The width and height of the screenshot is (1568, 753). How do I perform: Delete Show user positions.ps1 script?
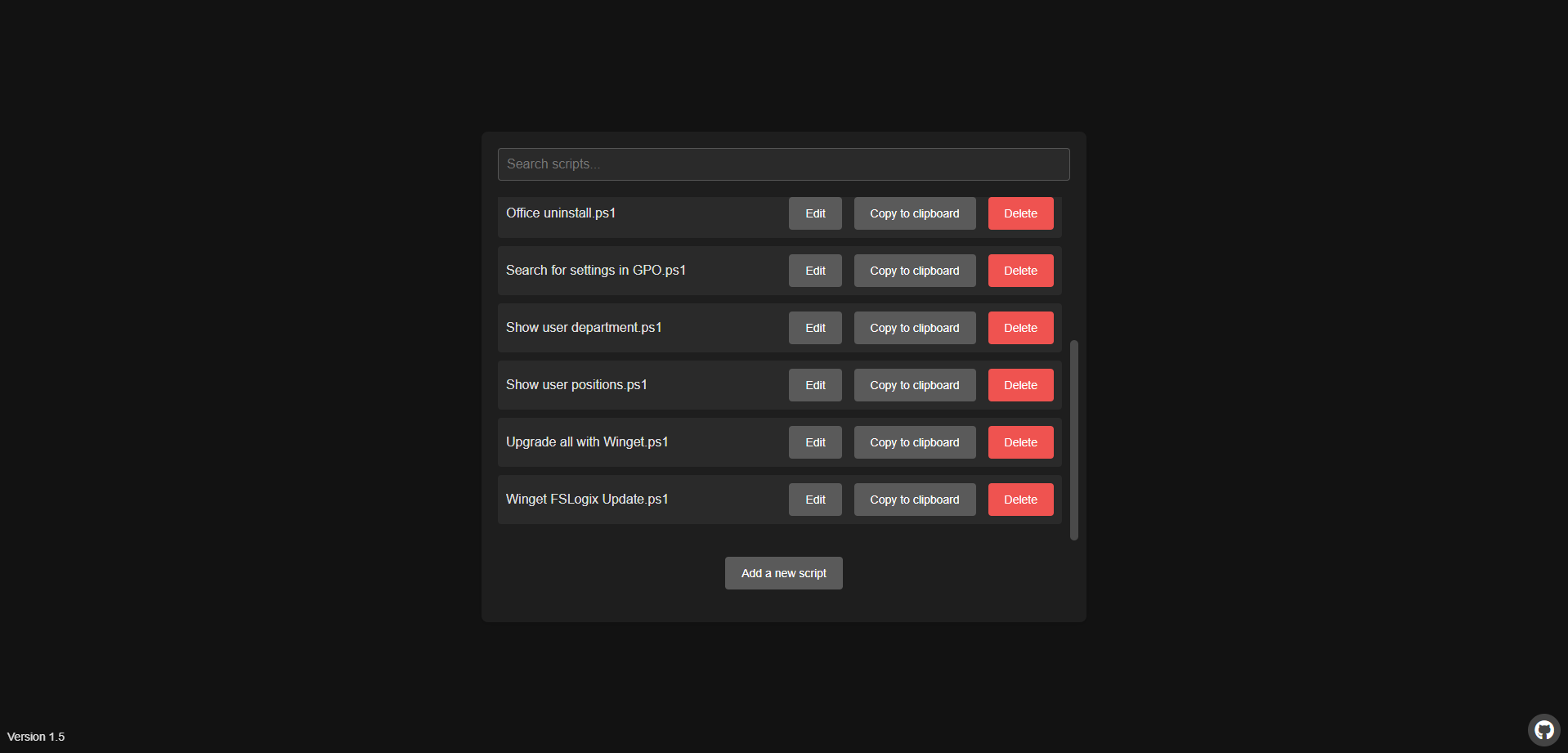(x=1020, y=385)
